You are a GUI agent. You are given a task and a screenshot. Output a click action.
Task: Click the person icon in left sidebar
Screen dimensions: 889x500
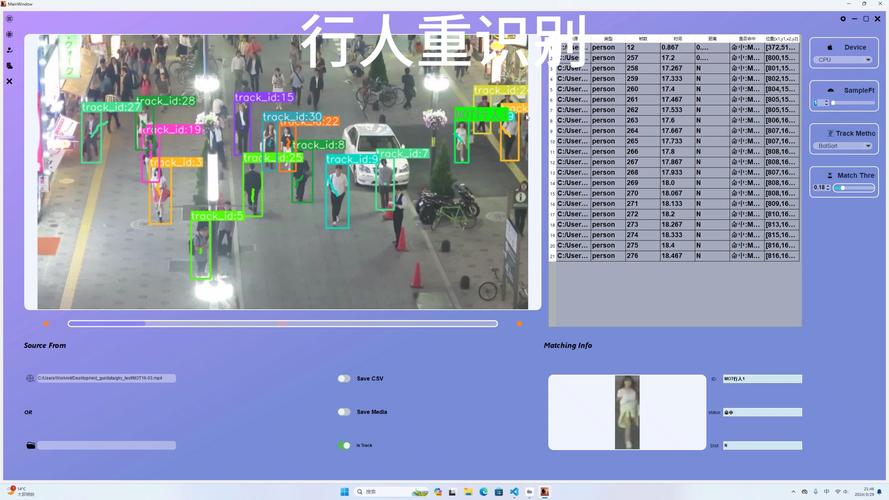point(9,50)
